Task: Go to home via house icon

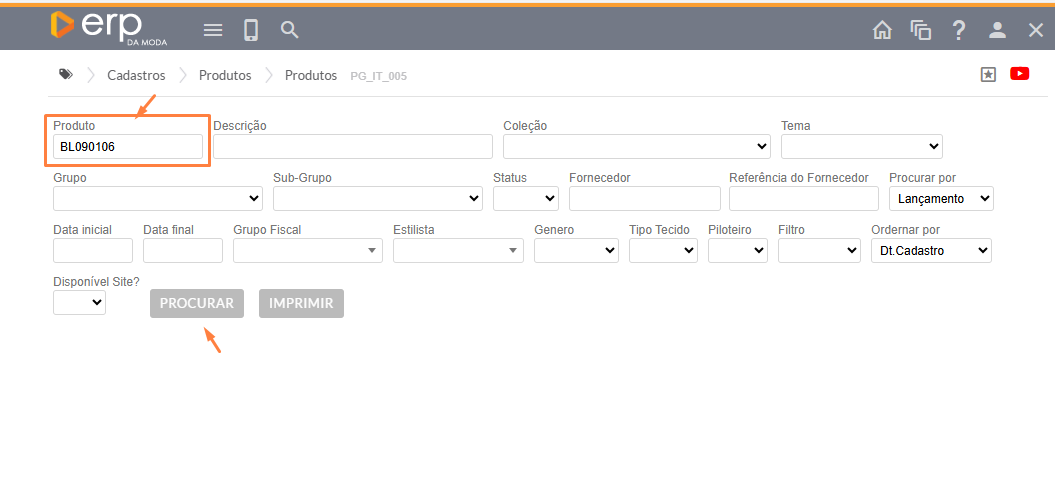Action: (x=882, y=30)
